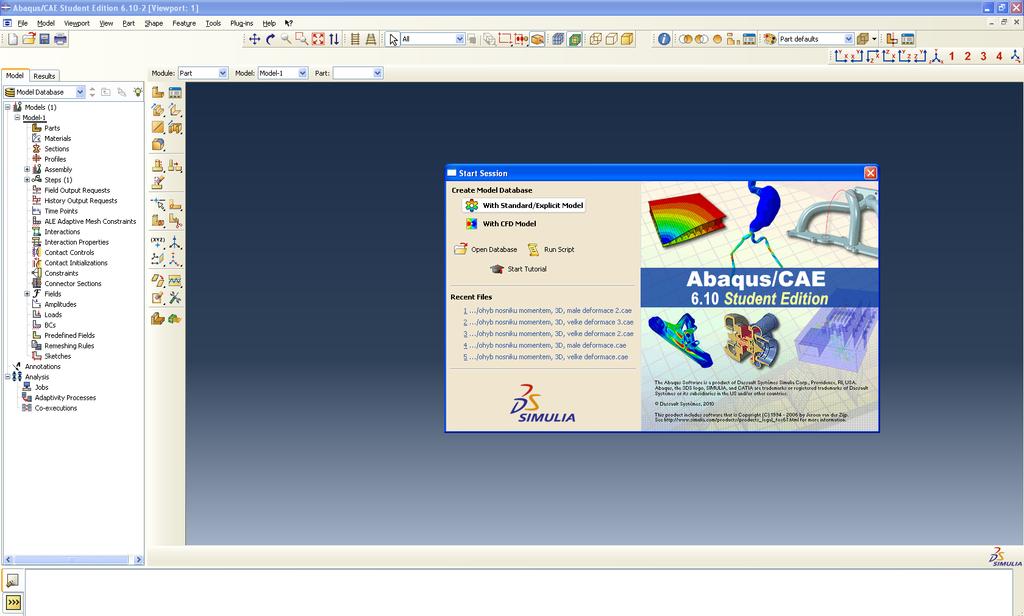Select Loads in model tree

coord(53,315)
